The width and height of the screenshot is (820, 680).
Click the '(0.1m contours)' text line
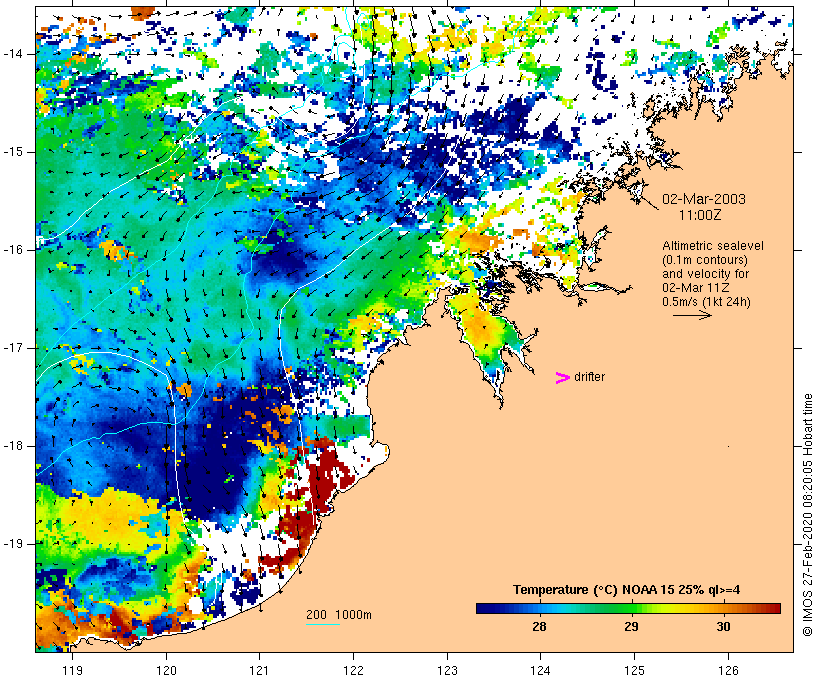pos(705,260)
